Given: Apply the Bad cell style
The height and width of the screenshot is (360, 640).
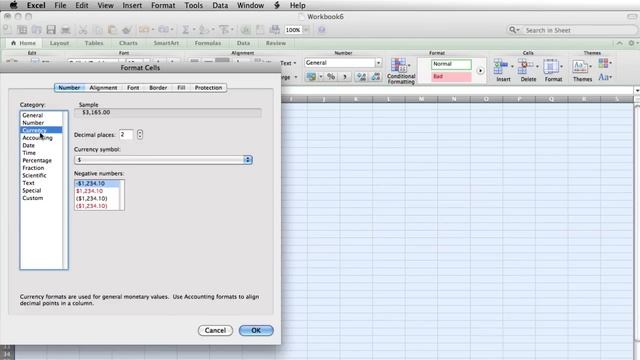Looking at the screenshot, I should click(451, 77).
